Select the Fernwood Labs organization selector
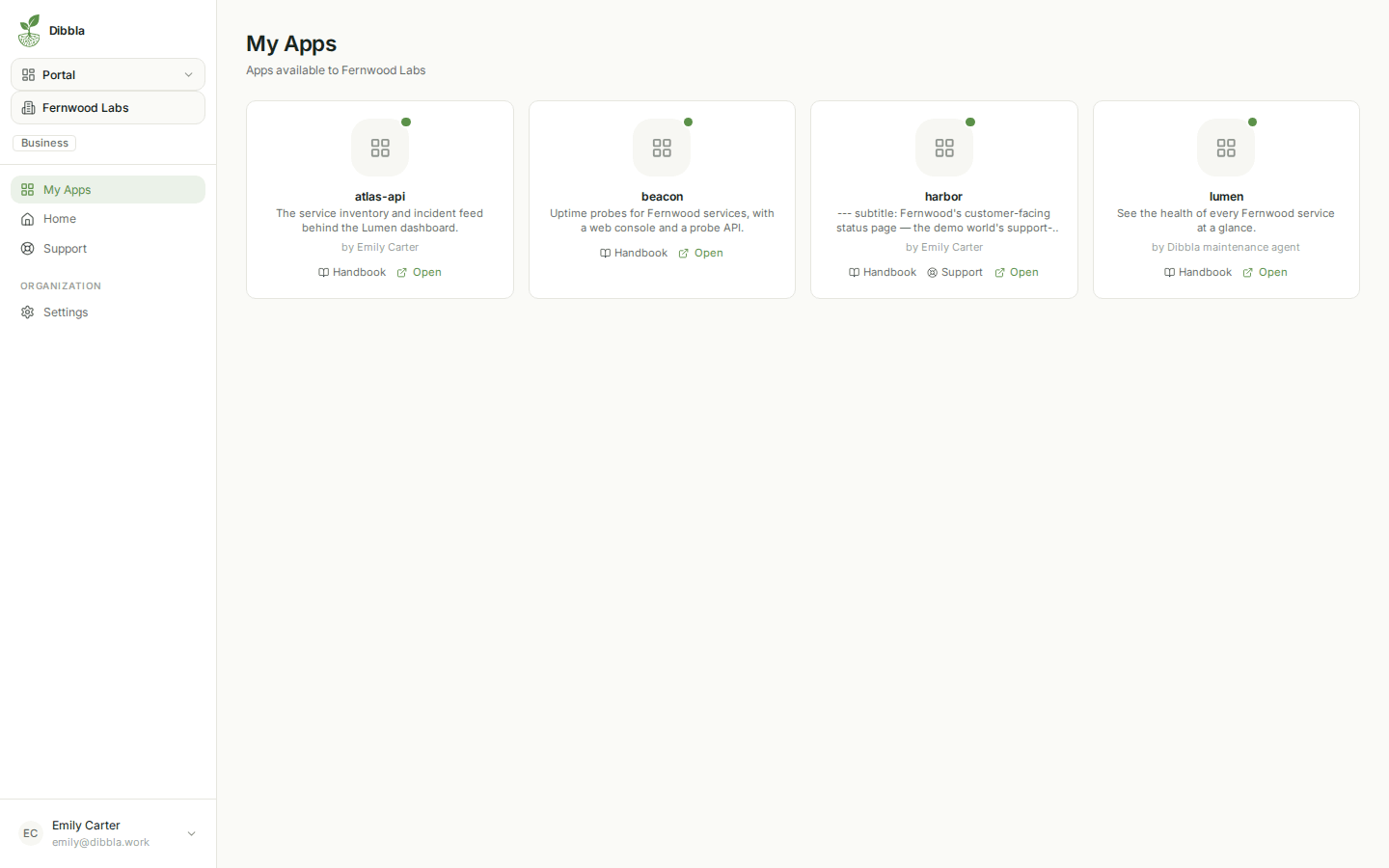 click(x=108, y=108)
